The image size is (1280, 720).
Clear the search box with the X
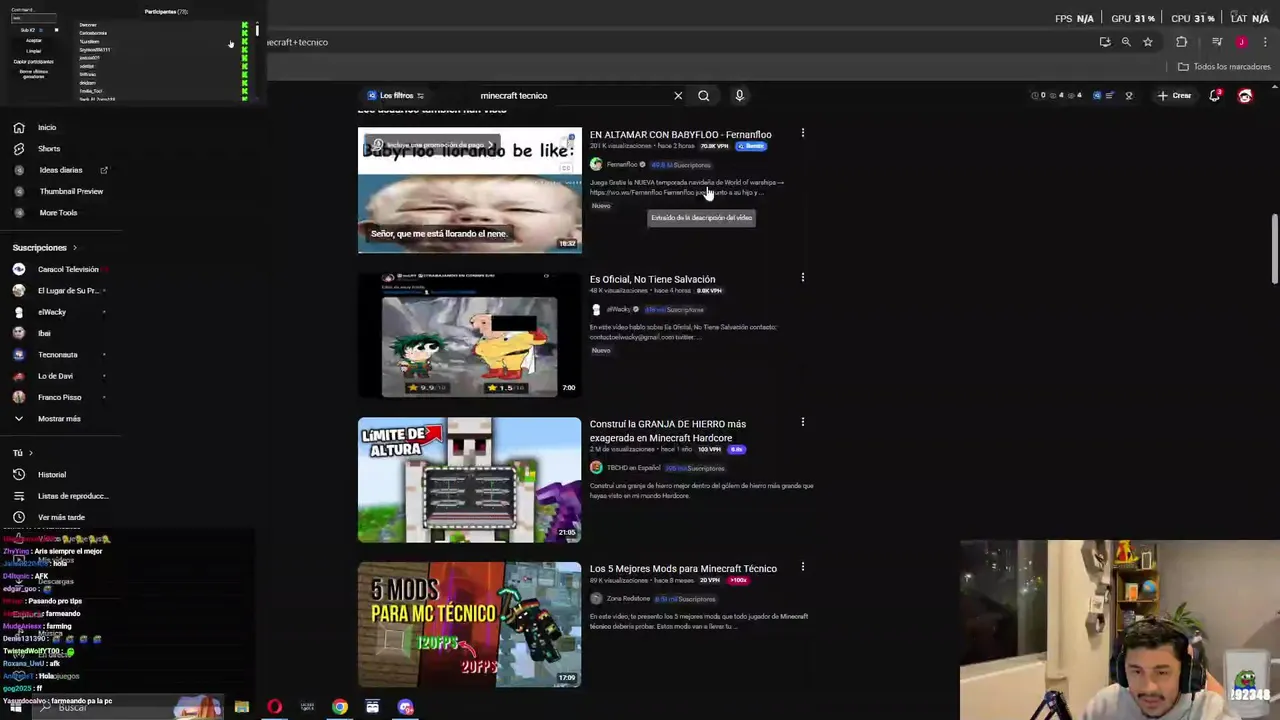point(678,96)
